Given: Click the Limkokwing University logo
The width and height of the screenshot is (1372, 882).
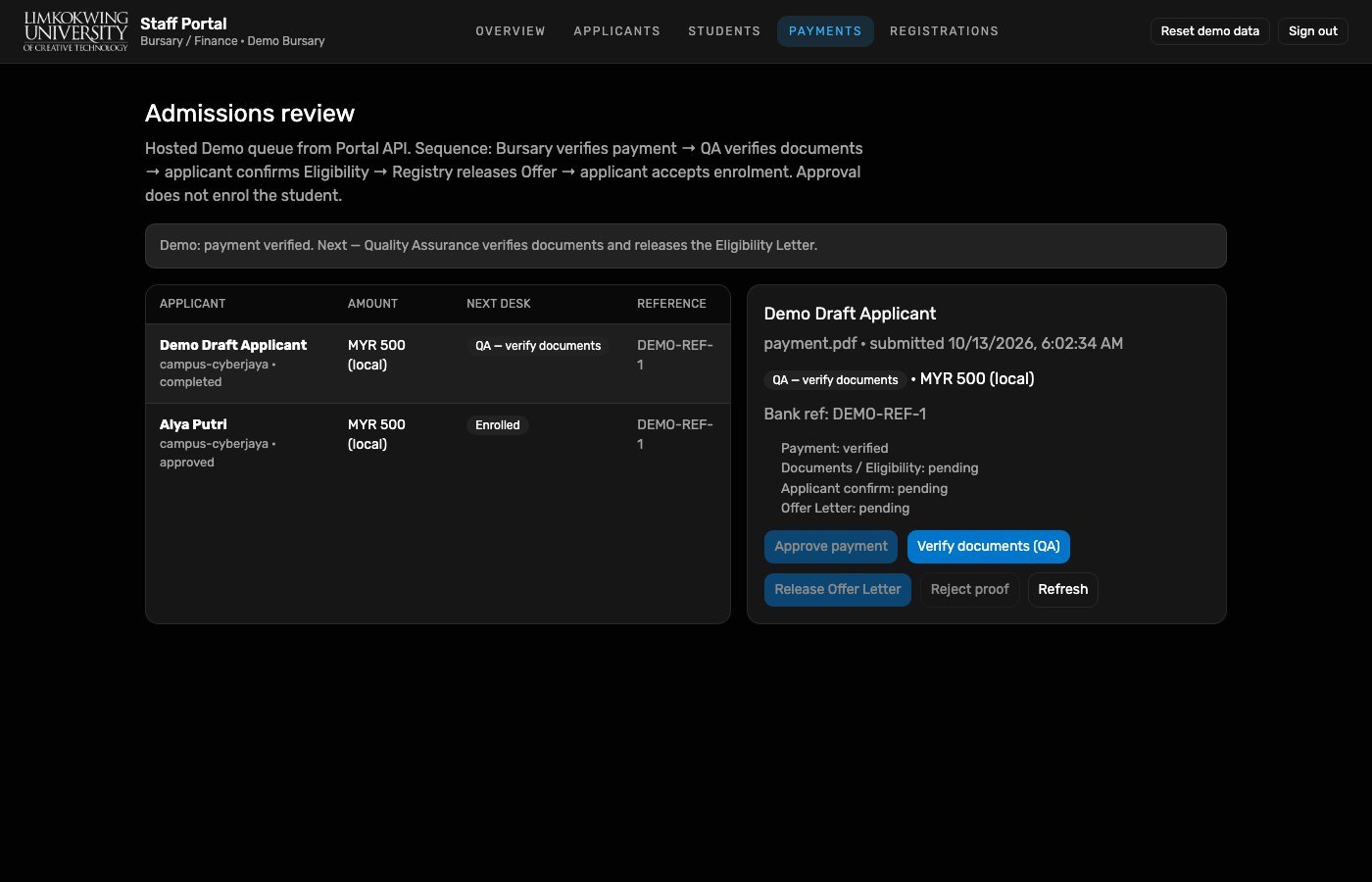Looking at the screenshot, I should click(75, 31).
